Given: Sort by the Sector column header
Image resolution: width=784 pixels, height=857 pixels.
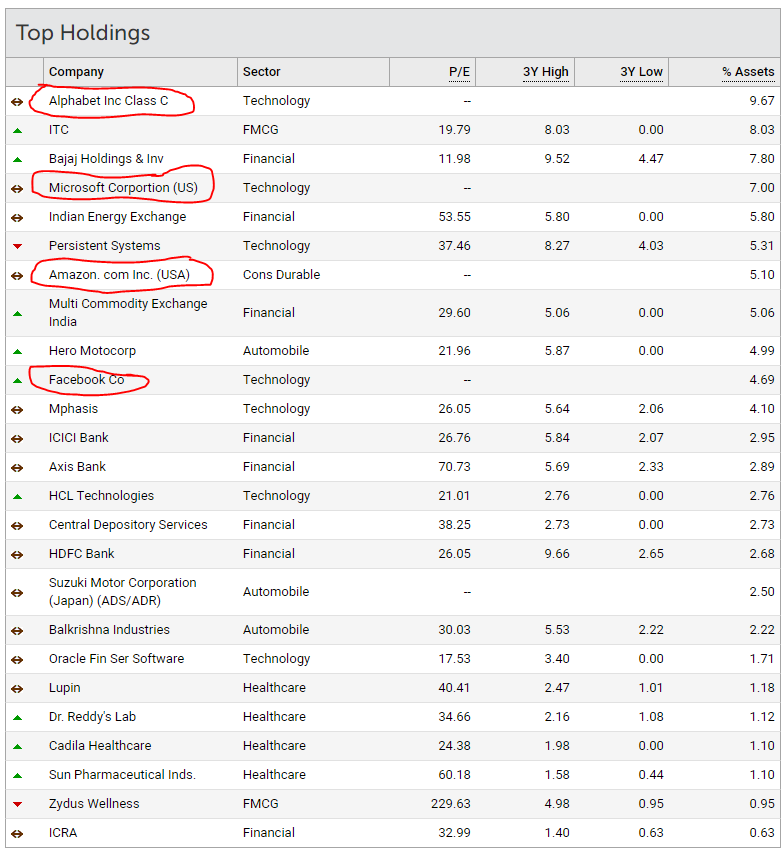Looking at the screenshot, I should click(x=261, y=72).
